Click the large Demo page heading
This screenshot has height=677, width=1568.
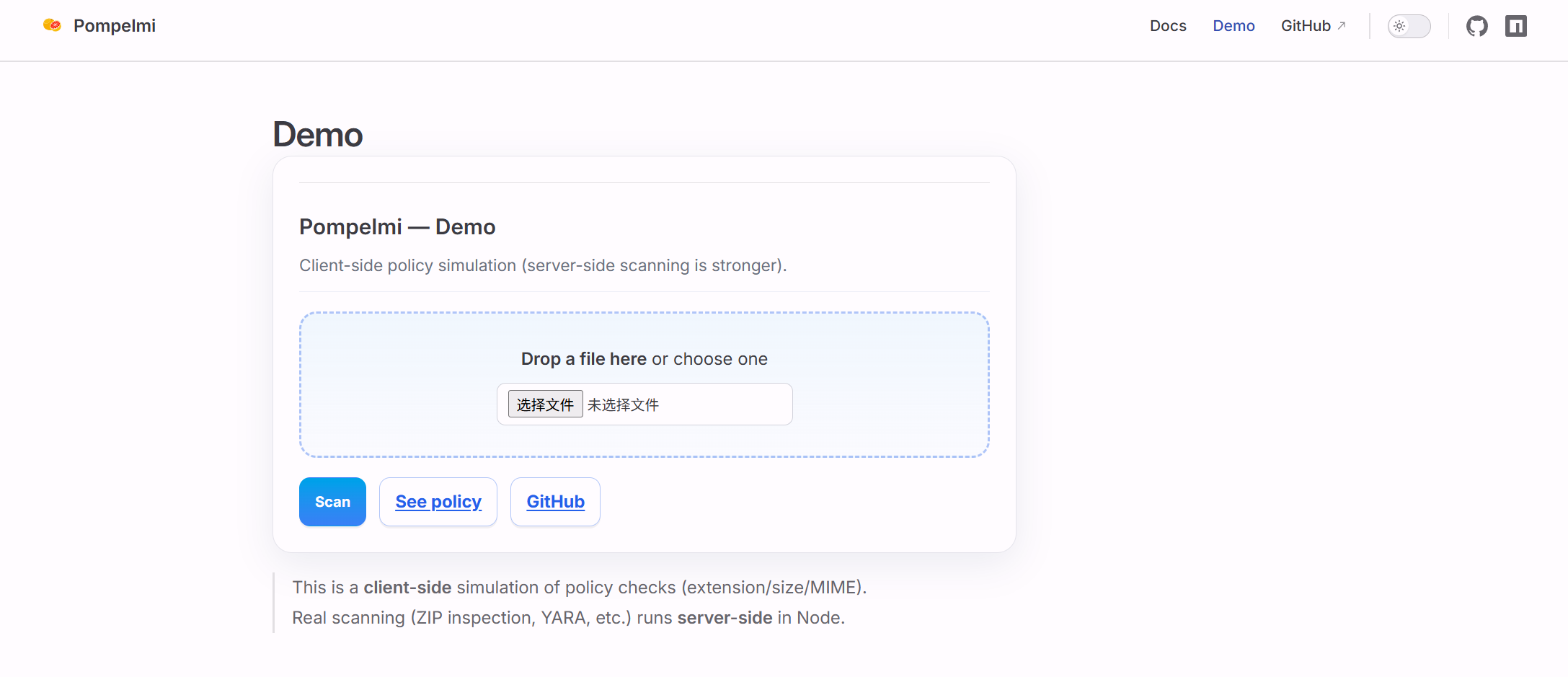point(318,135)
